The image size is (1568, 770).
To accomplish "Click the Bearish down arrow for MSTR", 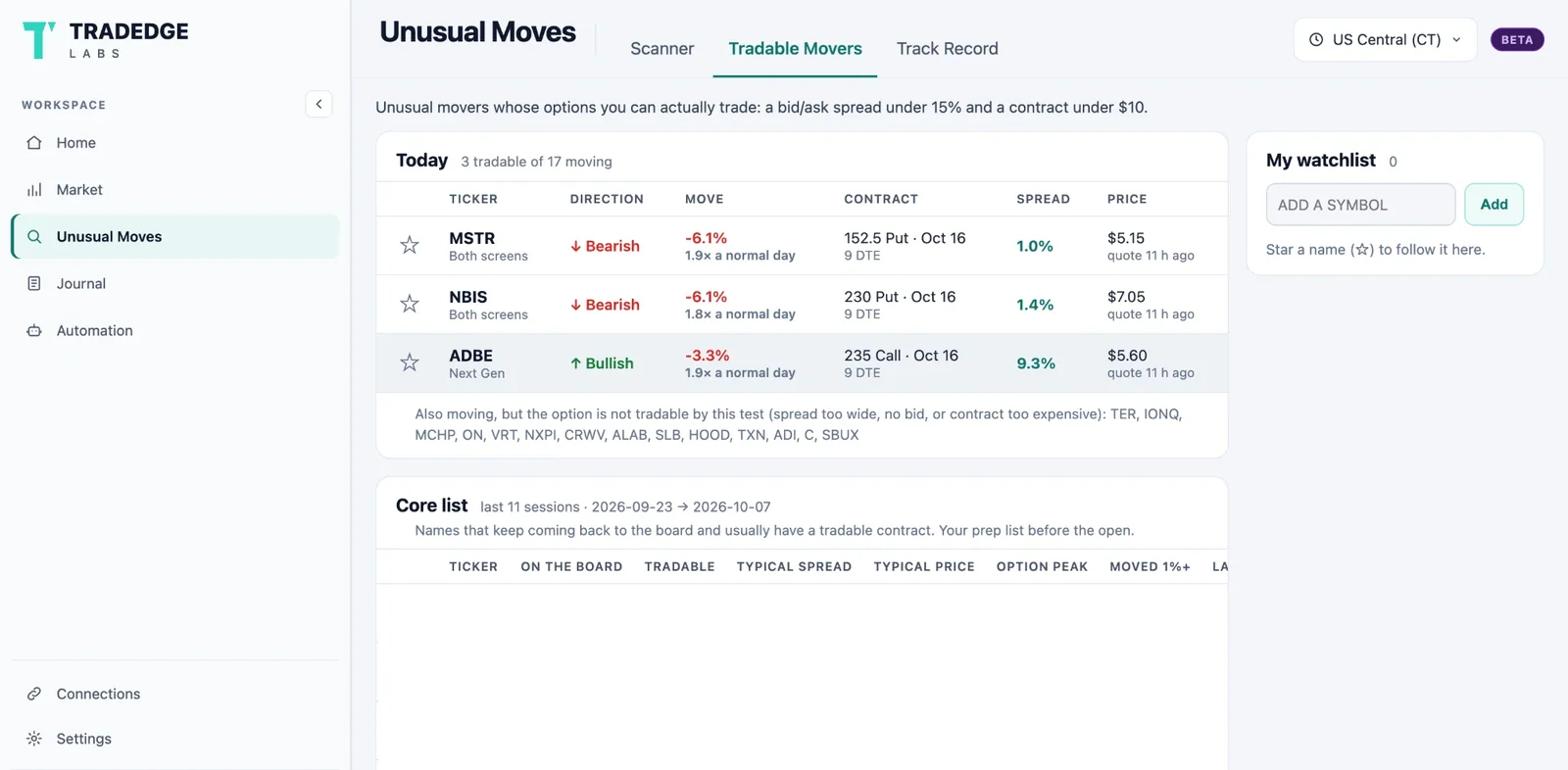I will point(576,247).
